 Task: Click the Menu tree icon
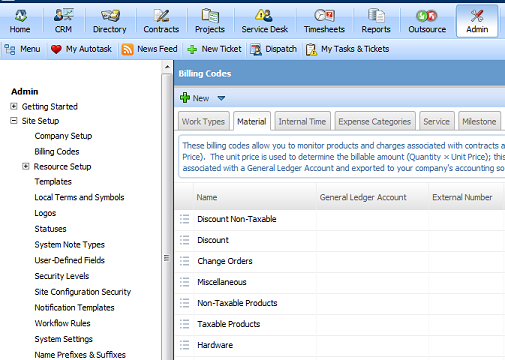10,49
